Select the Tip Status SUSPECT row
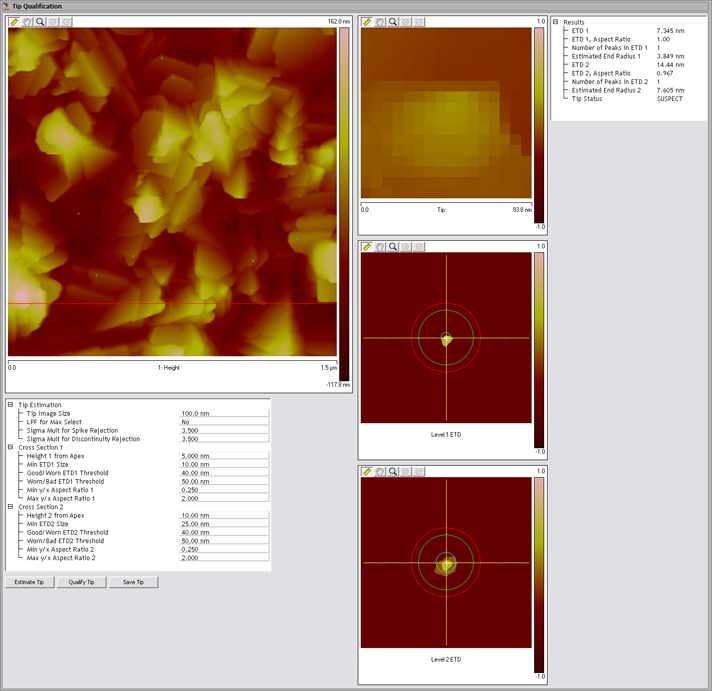Screen dimensions: 712x691 click(x=628, y=99)
